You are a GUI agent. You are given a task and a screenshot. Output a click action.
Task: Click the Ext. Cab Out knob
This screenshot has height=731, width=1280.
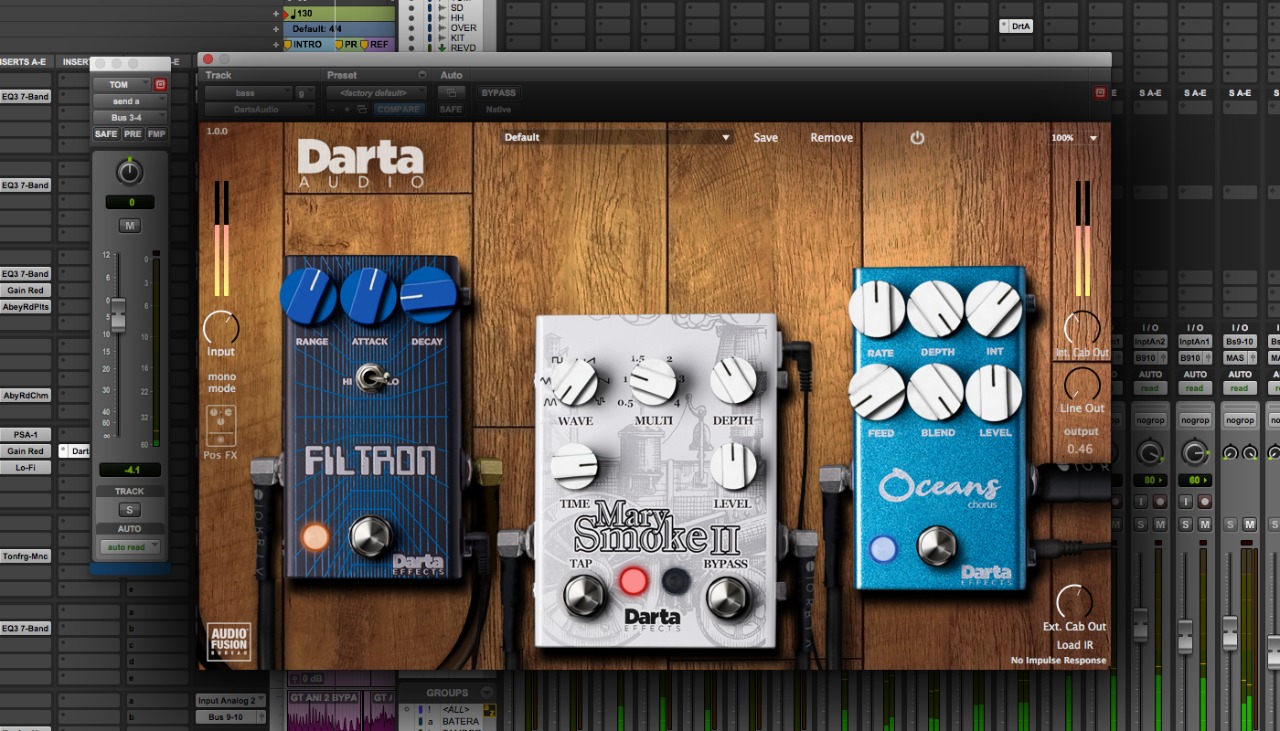click(x=1075, y=602)
